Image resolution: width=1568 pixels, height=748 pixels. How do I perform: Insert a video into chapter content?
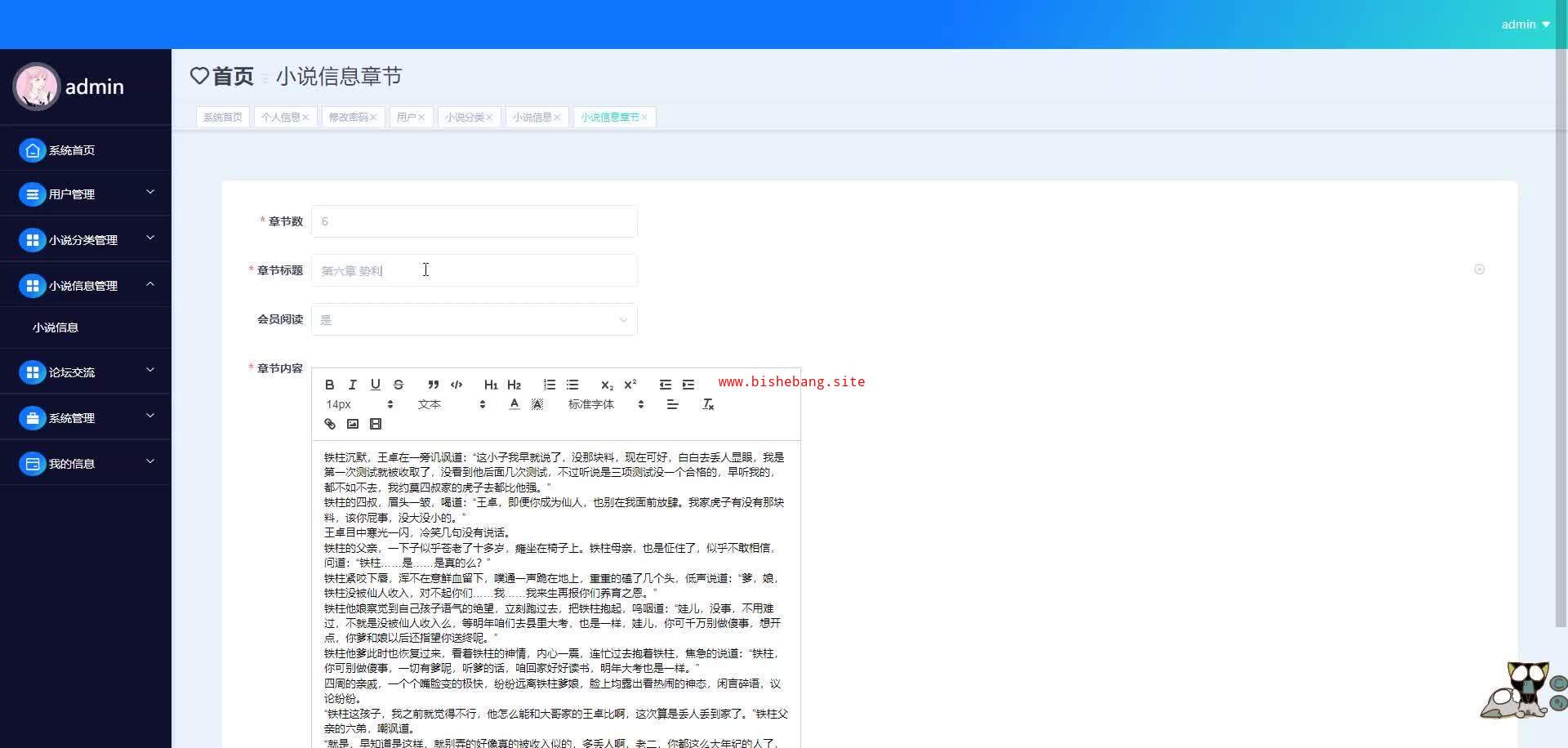[x=376, y=424]
